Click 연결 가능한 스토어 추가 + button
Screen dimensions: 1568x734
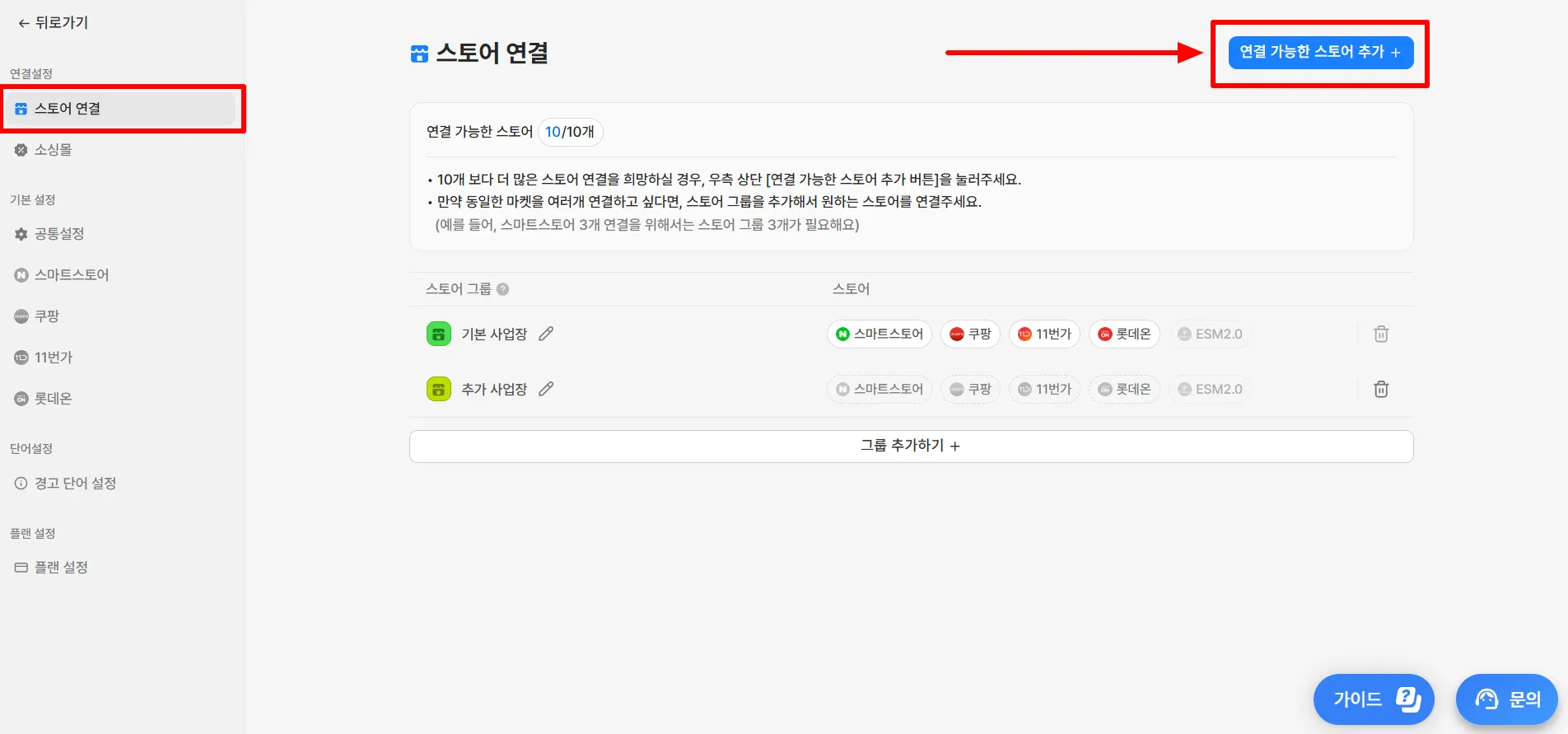click(x=1321, y=52)
